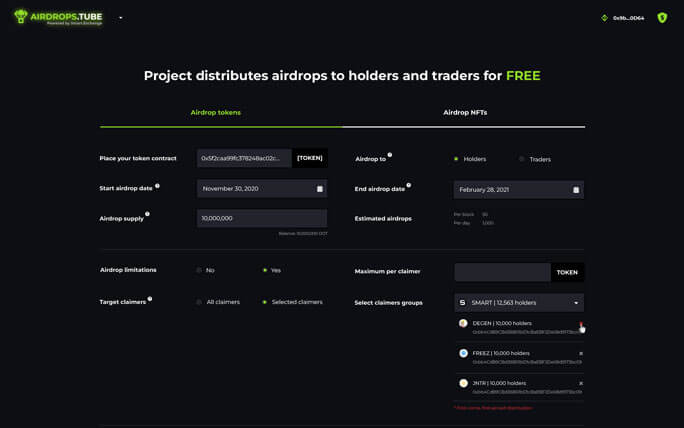Click the Balance text under Airdrop supply
The width and height of the screenshot is (684, 428).
(303, 233)
